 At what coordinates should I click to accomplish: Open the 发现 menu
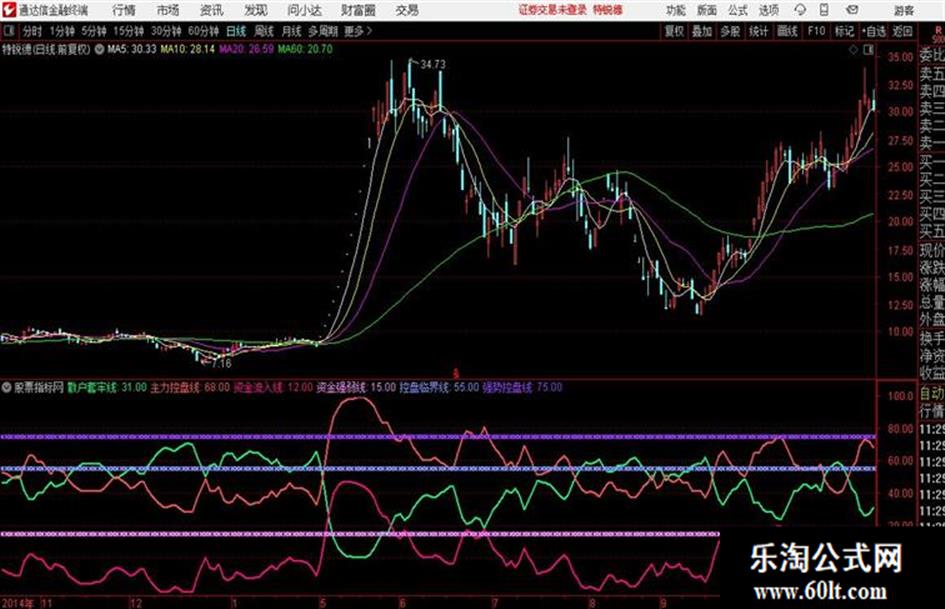(x=256, y=10)
